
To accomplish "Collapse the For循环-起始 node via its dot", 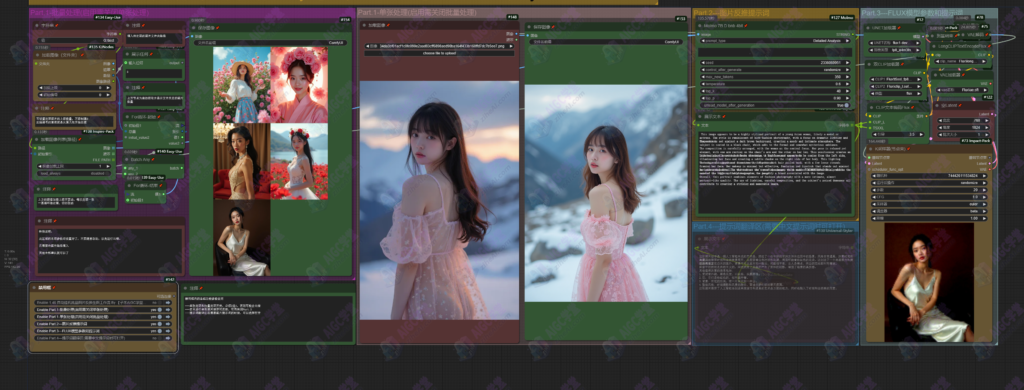I will [x=127, y=117].
